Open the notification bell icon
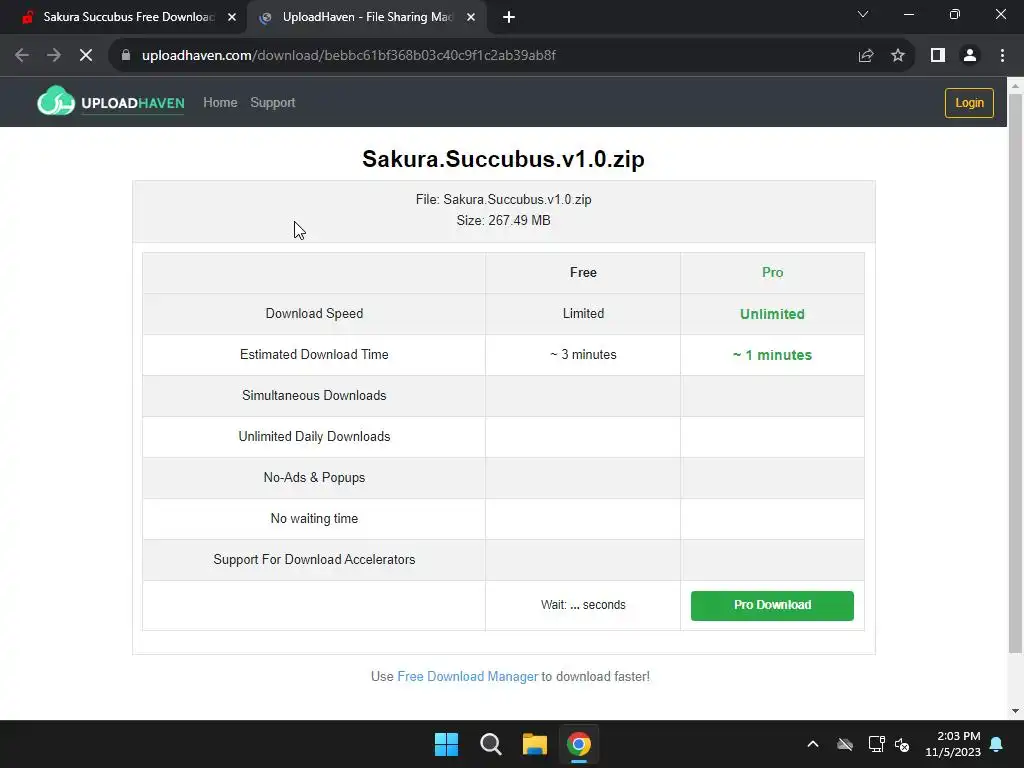 [x=997, y=744]
